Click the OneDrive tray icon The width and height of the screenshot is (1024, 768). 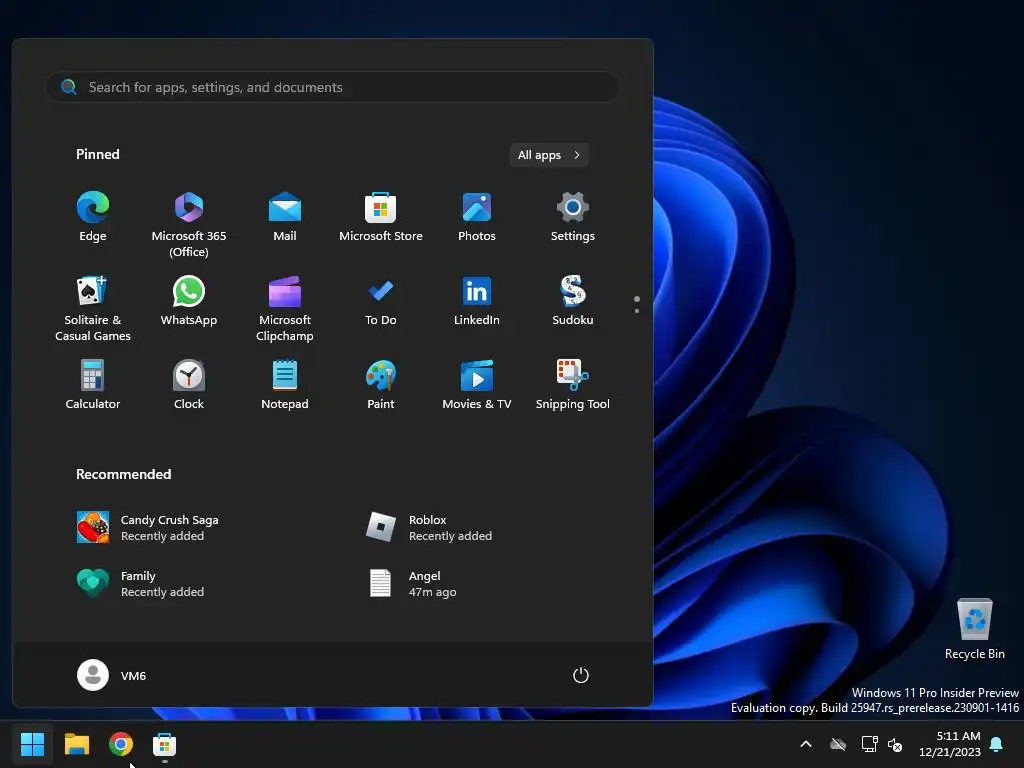coord(838,744)
